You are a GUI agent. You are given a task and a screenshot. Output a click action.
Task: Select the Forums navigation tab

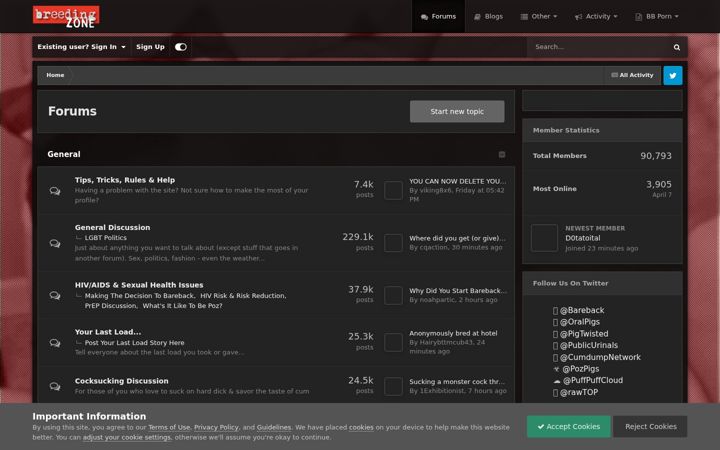click(438, 17)
